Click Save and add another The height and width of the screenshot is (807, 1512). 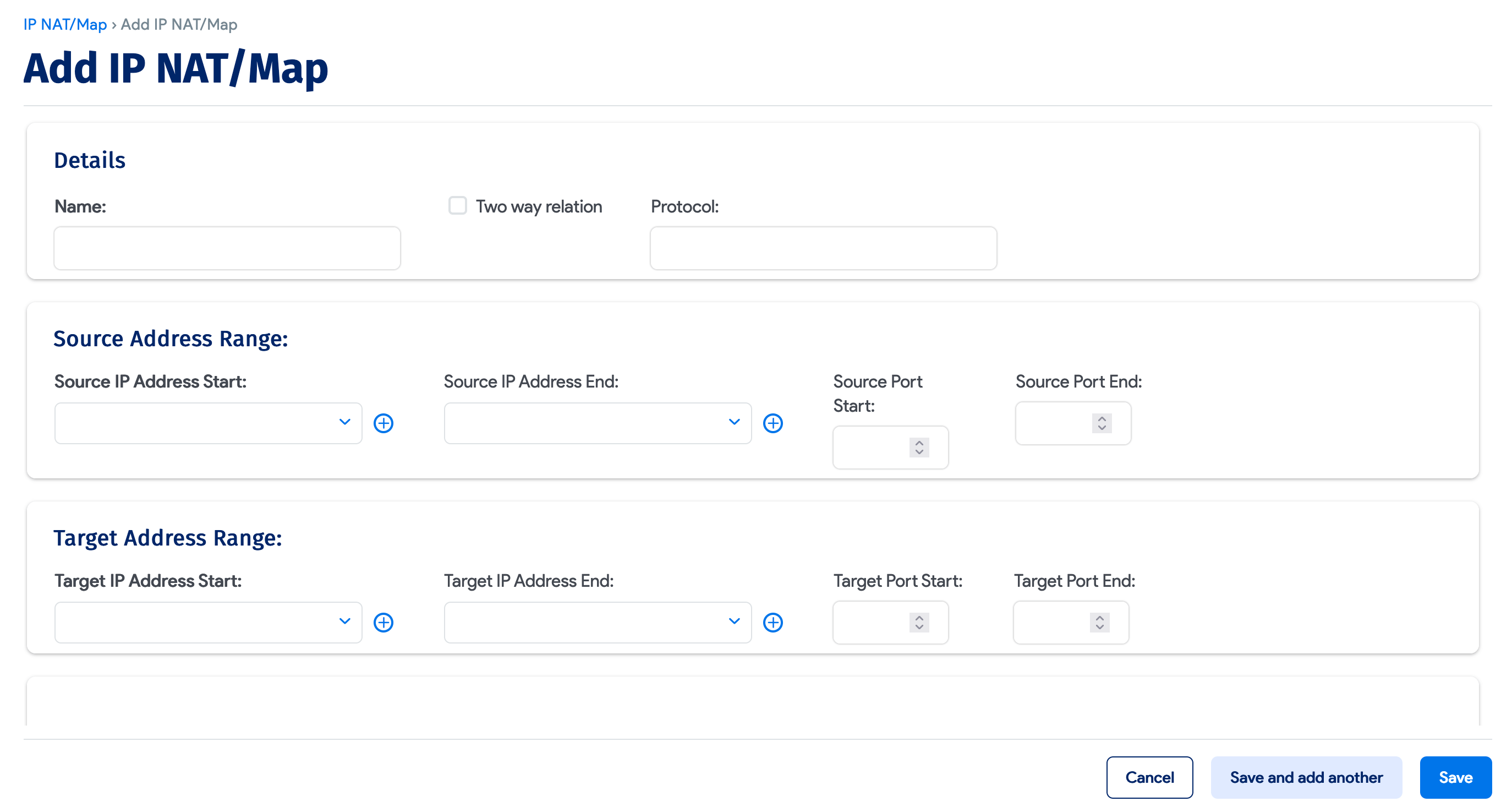(1306, 777)
